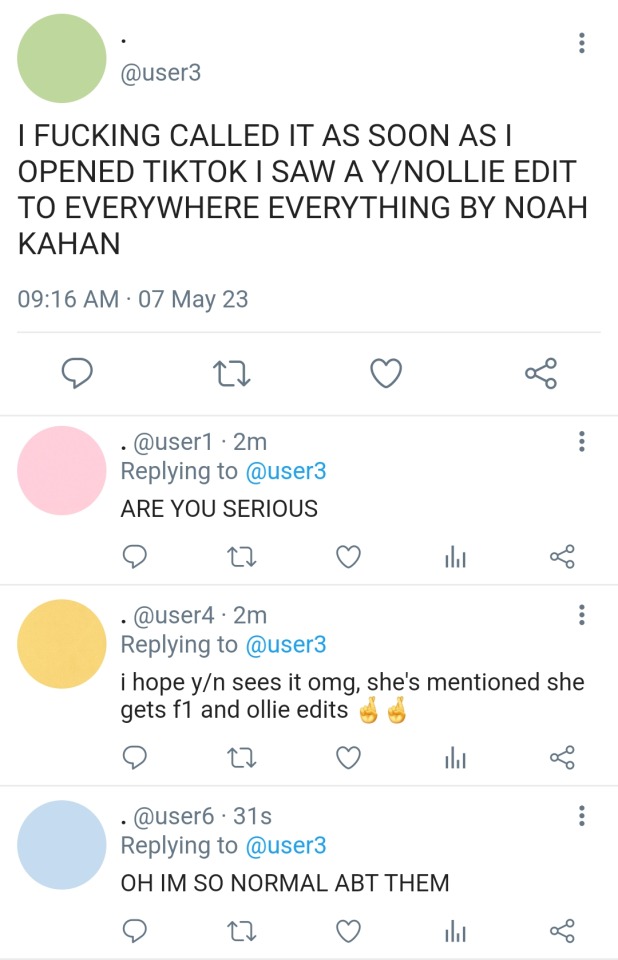Click @user3 mention in user6's reply
Screen dimensions: 618x960
(x=286, y=845)
